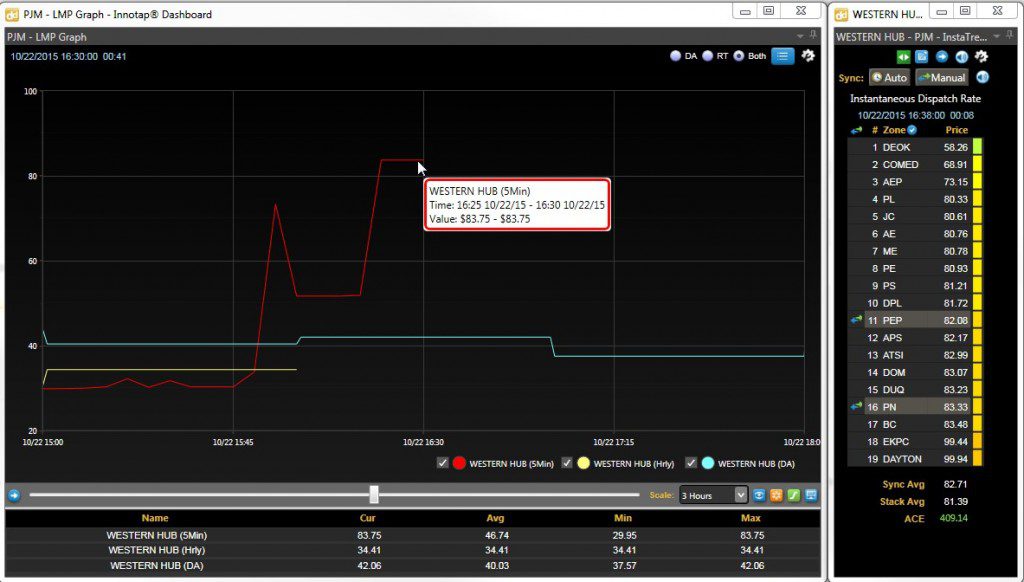The image size is (1024, 582).
Task: Select the PEP zone row
Action: point(914,320)
